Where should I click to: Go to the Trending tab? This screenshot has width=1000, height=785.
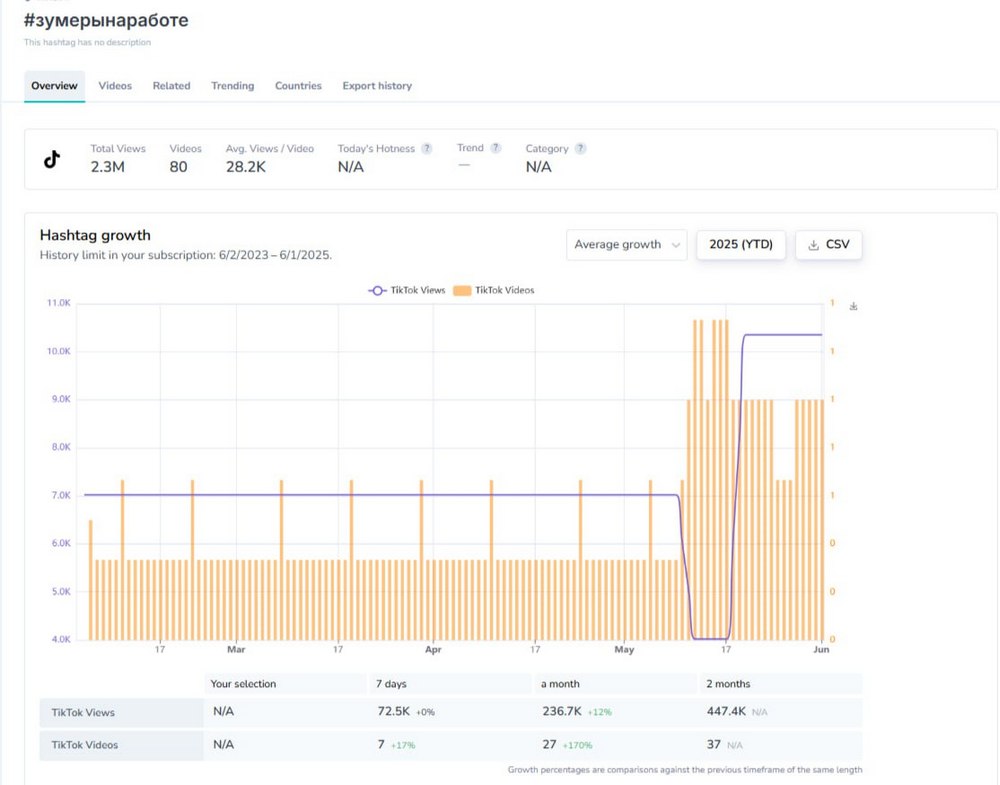232,86
